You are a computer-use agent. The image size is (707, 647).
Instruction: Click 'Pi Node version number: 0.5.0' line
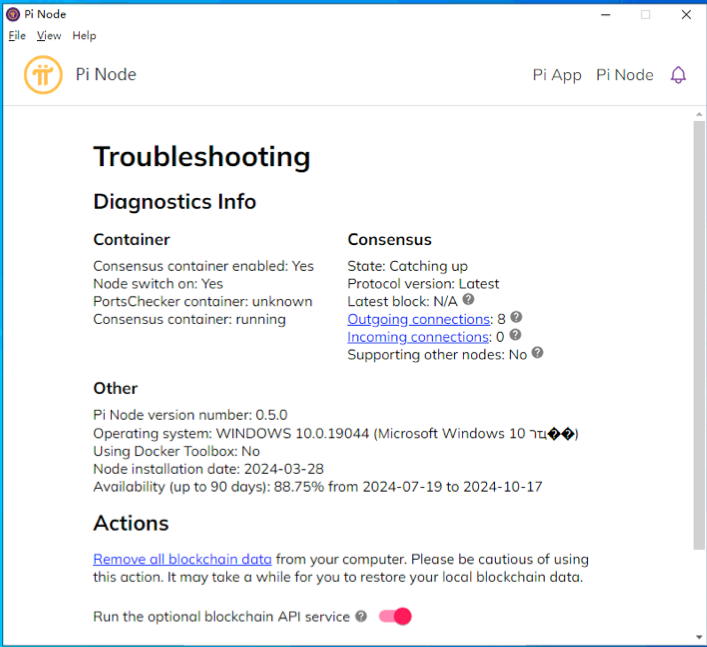coord(190,415)
